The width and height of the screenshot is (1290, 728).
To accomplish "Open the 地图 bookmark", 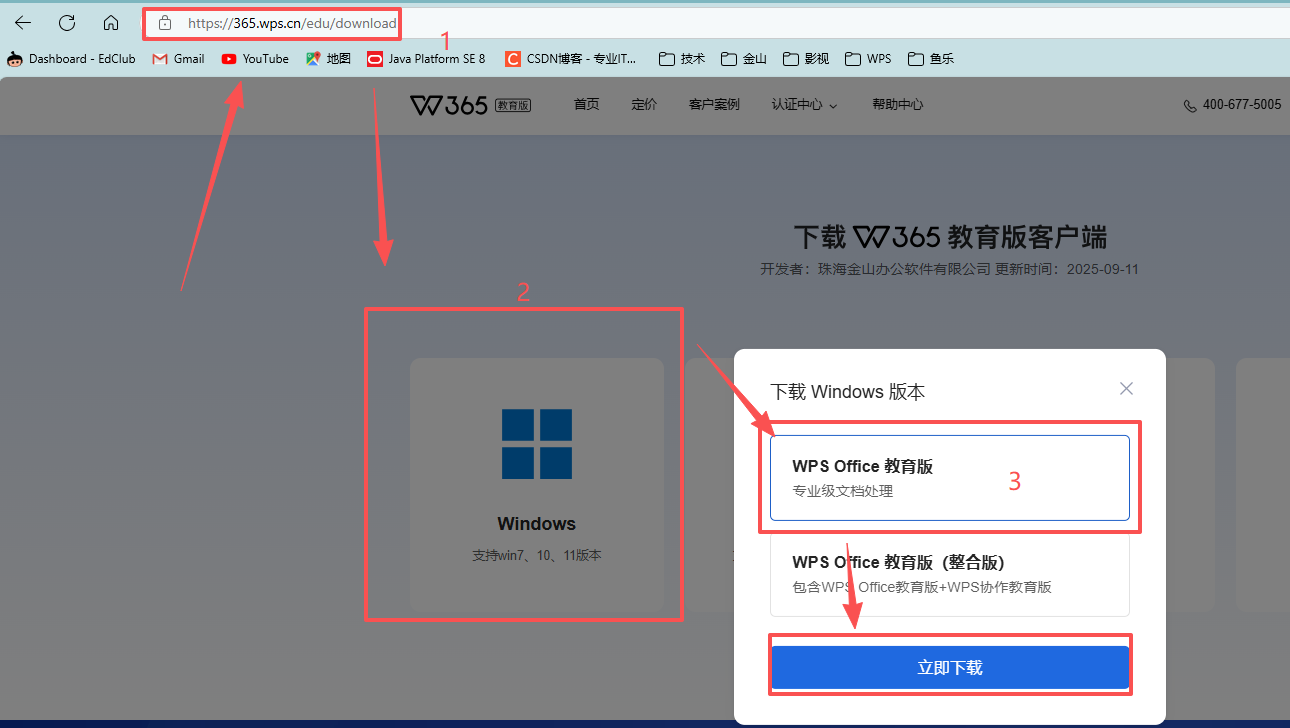I will tap(328, 58).
